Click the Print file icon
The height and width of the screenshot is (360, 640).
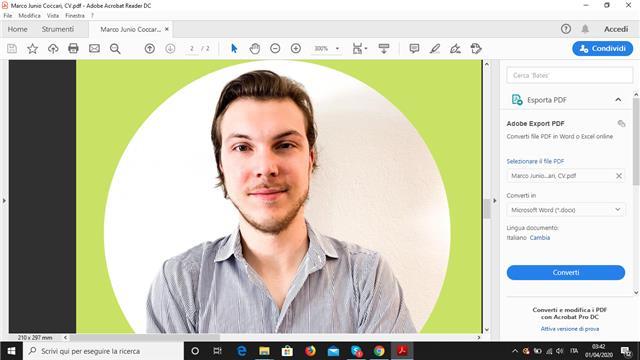(x=73, y=49)
